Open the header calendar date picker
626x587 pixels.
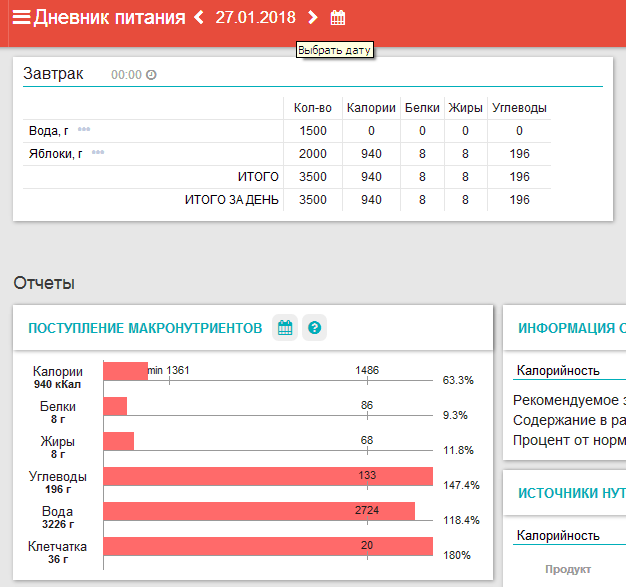(338, 18)
